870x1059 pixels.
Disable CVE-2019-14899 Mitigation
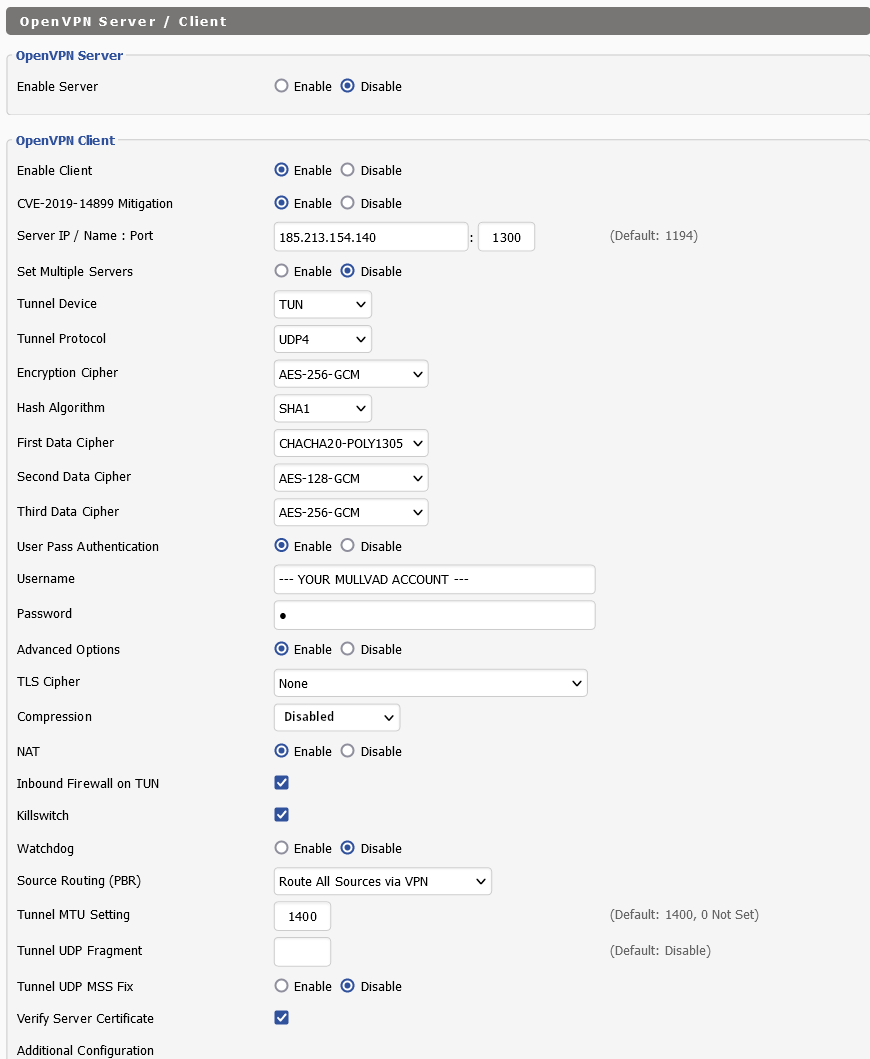[x=348, y=203]
